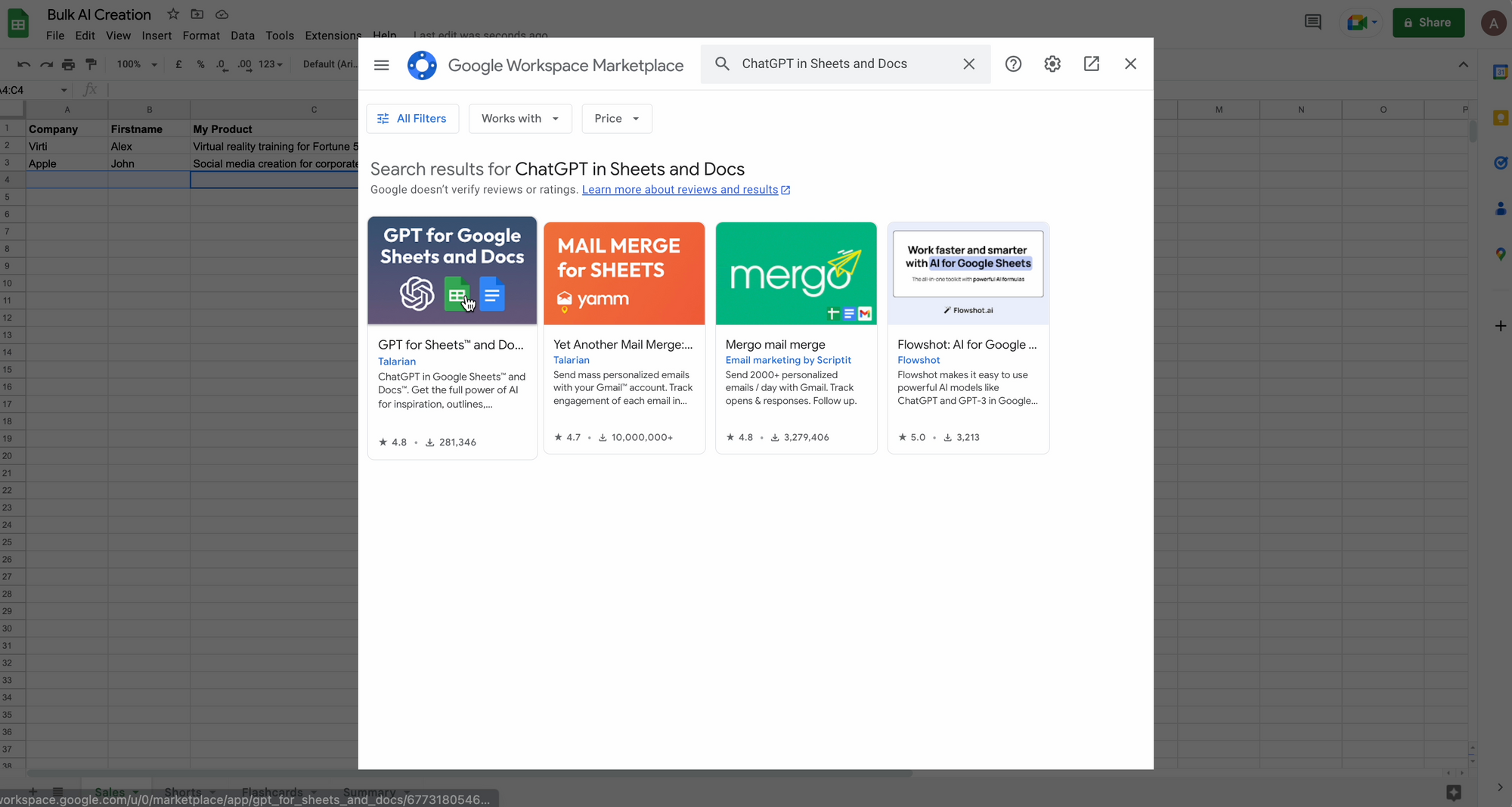Screen dimensions: 1512x807
Task: Select the Firstname header cell
Action: click(x=149, y=129)
